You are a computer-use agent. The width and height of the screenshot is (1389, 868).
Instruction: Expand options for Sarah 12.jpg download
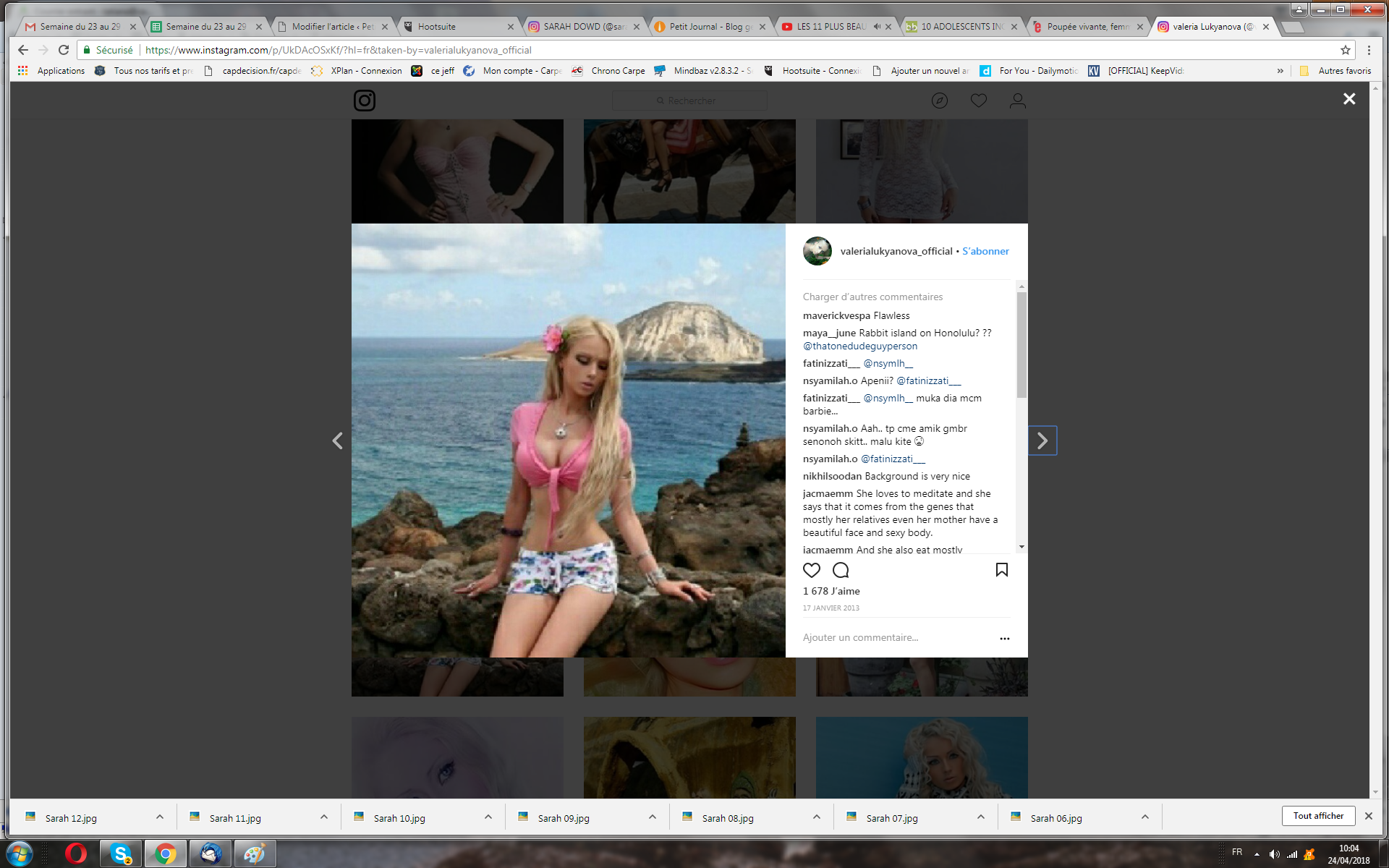click(160, 817)
